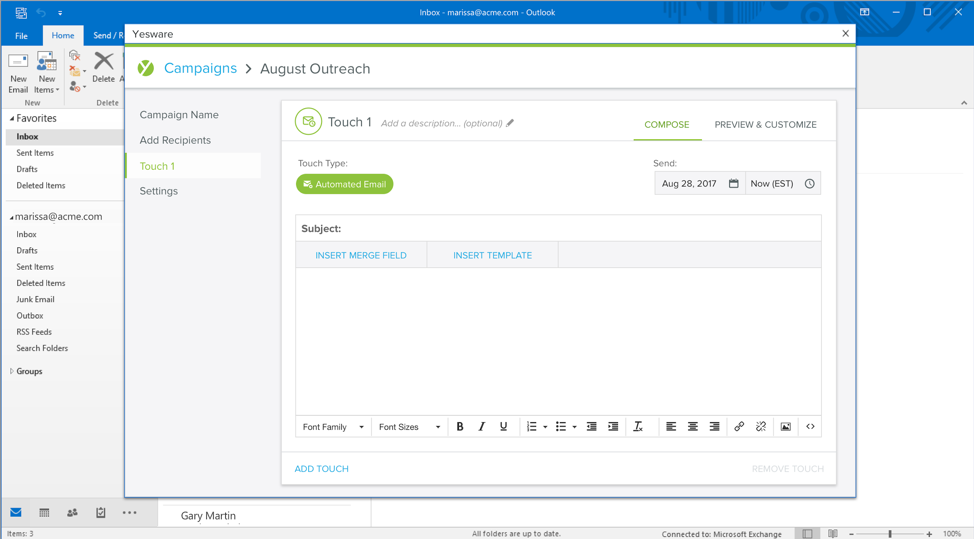Click into the Subject field
The height and width of the screenshot is (539, 974).
point(558,229)
